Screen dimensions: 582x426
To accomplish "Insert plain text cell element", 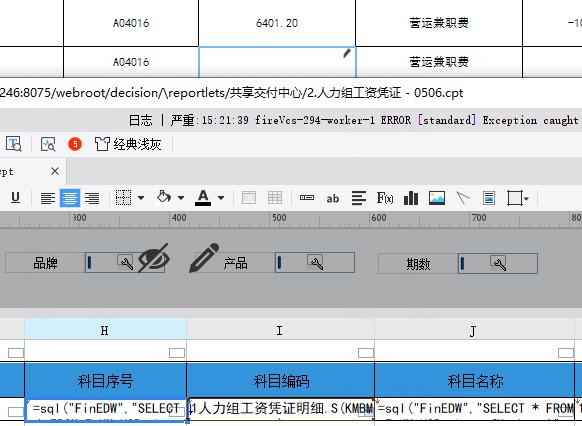I will click(x=307, y=198).
